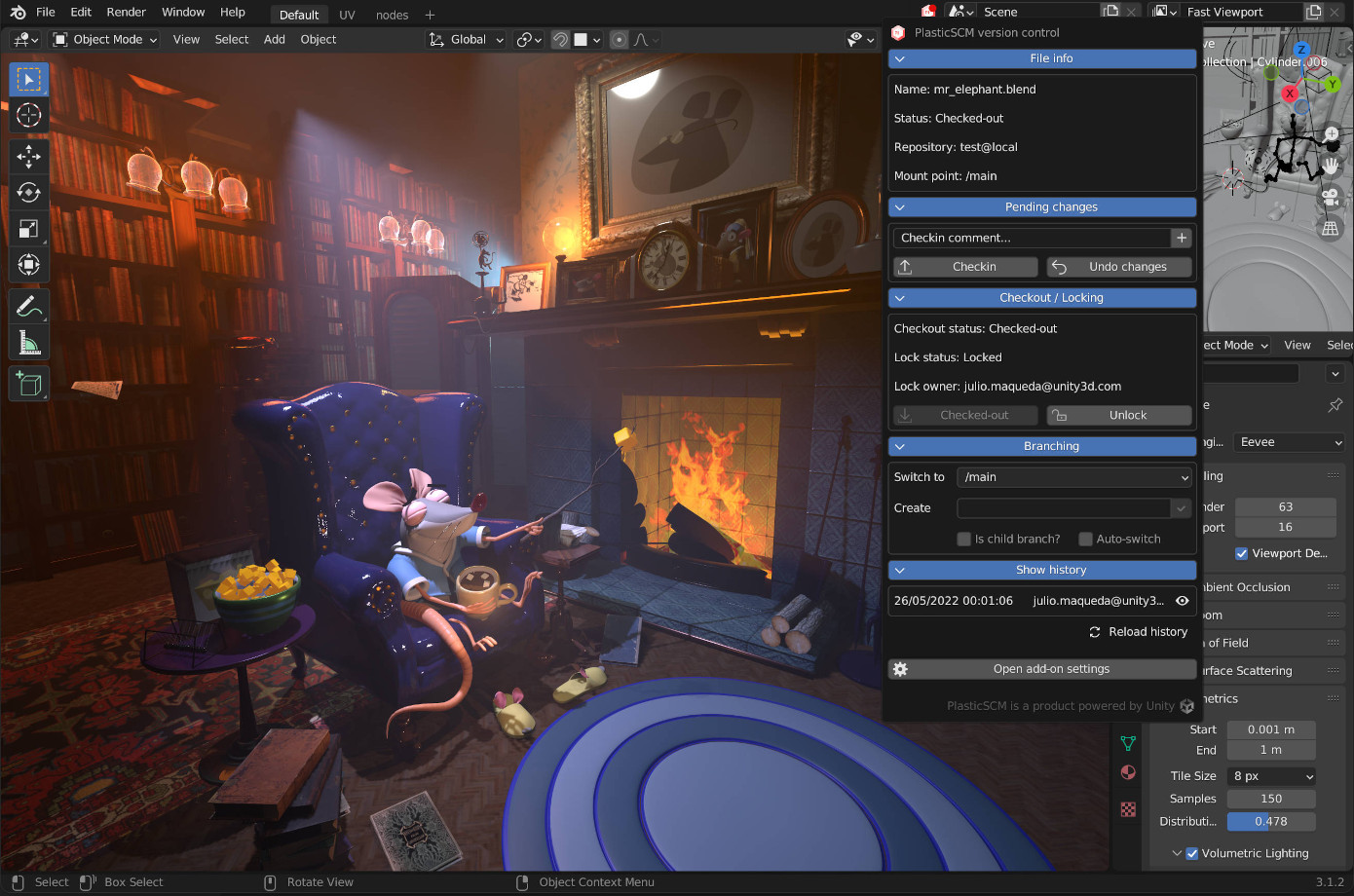The width and height of the screenshot is (1354, 896).
Task: Open the Render menu
Action: pyautogui.click(x=126, y=12)
